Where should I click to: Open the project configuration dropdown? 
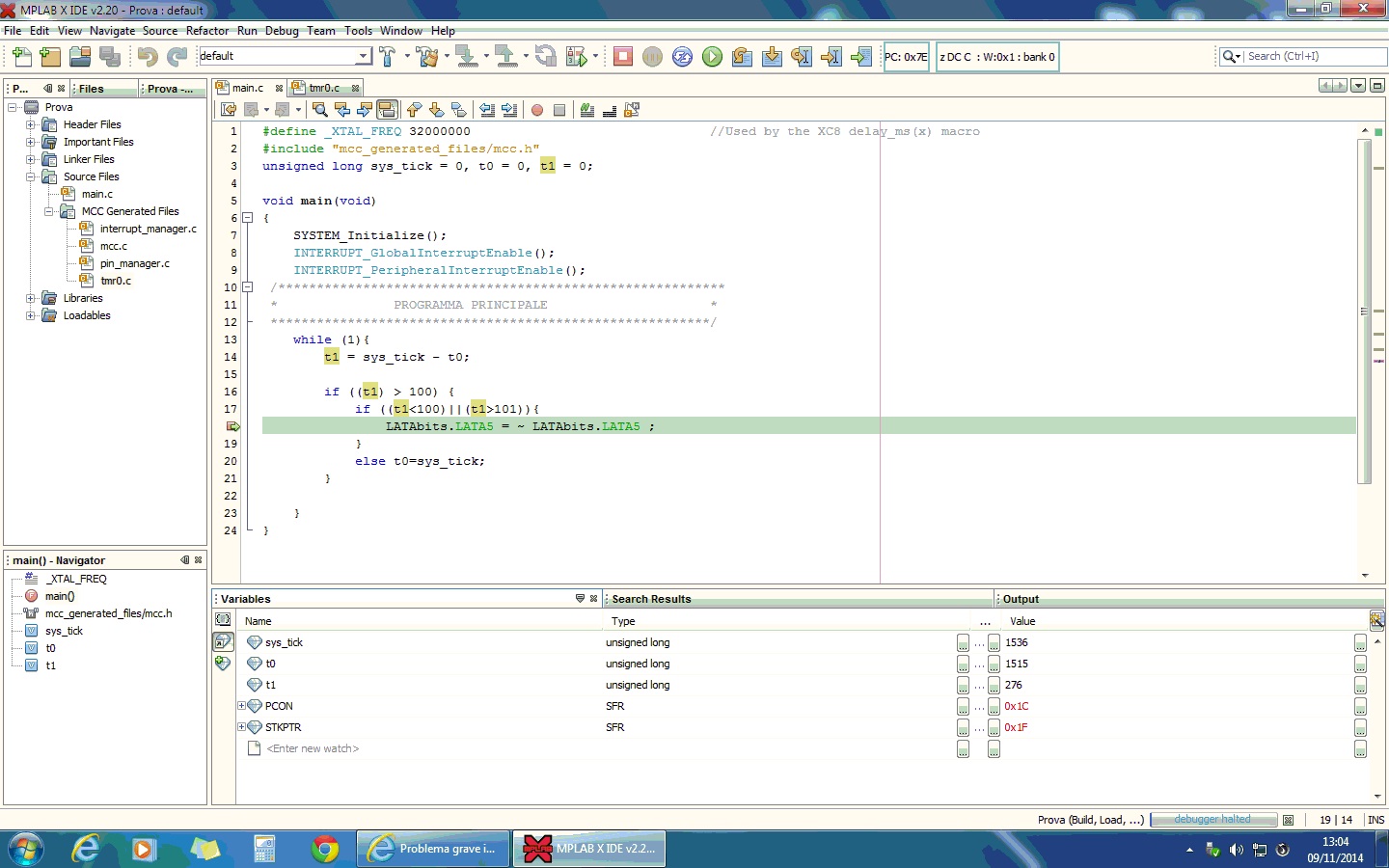364,57
